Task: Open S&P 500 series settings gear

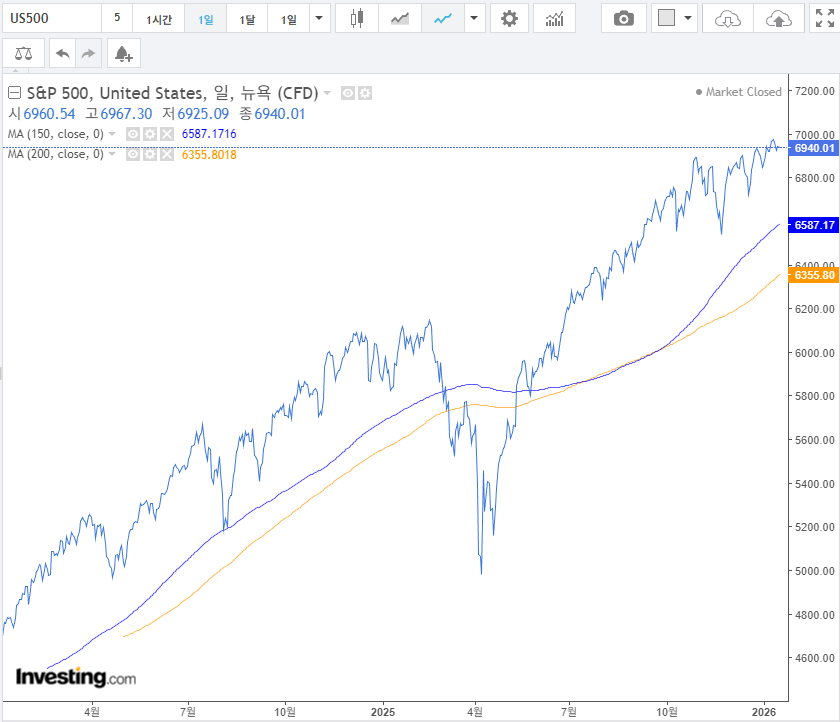Action: tap(365, 93)
